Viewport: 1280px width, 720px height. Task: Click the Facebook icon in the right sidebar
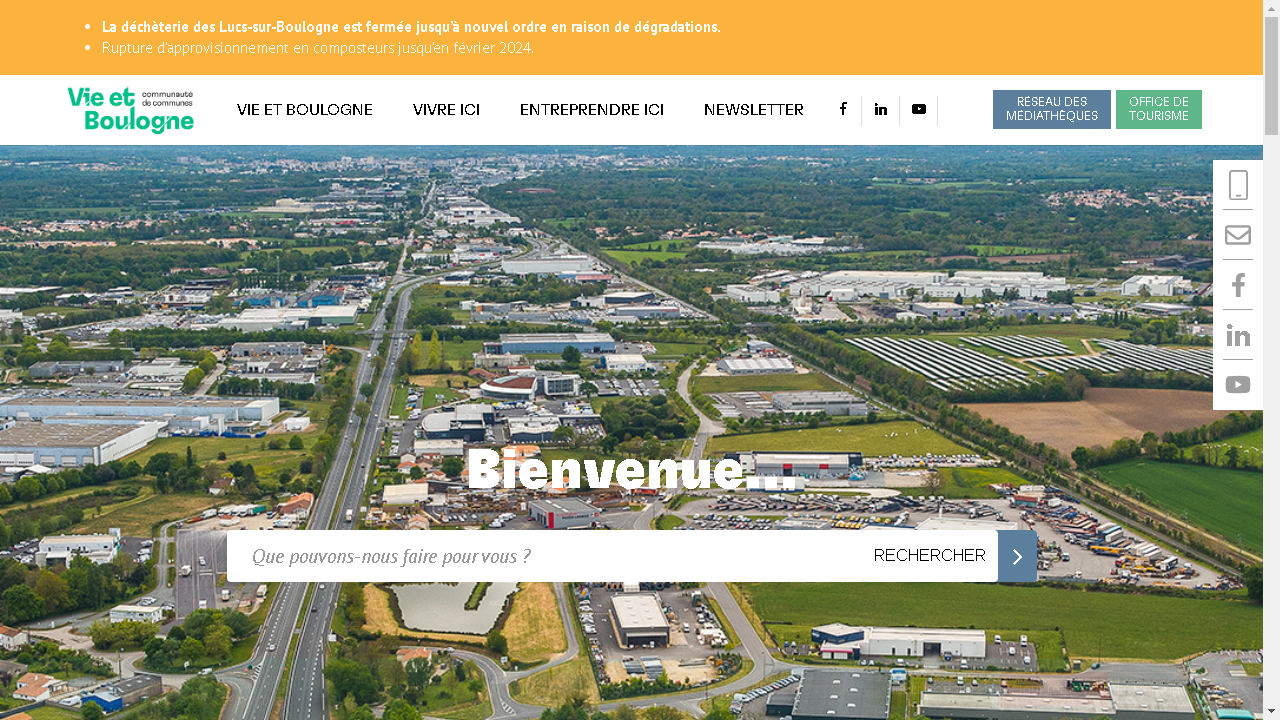[x=1237, y=285]
